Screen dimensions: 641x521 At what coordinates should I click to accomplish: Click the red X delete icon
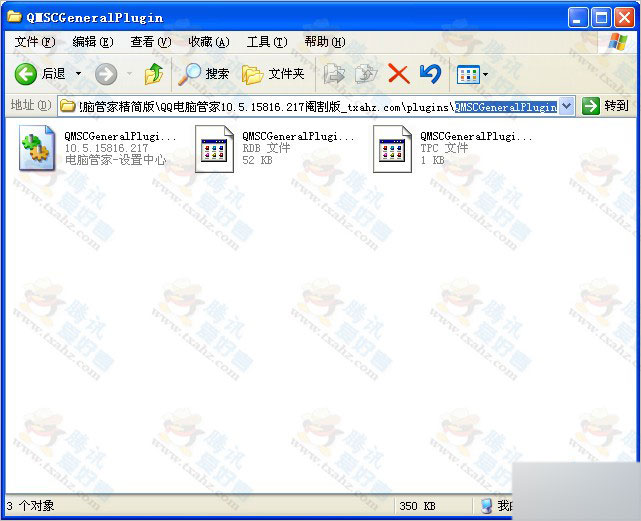pos(398,74)
